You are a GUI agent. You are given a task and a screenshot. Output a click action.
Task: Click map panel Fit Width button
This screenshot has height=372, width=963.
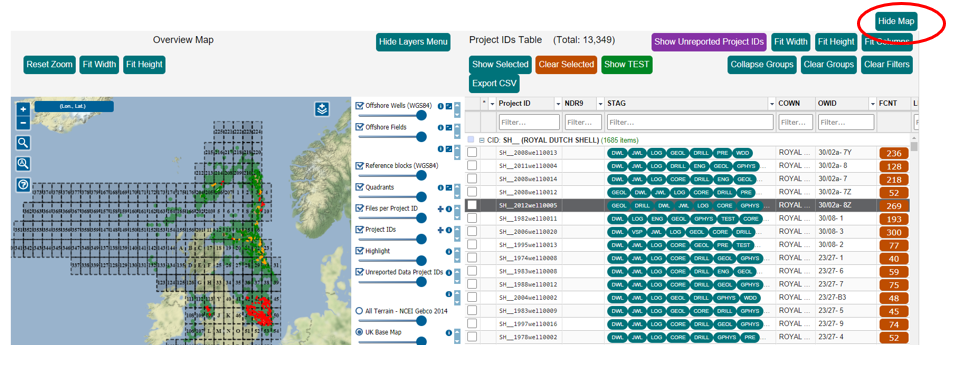(99, 64)
